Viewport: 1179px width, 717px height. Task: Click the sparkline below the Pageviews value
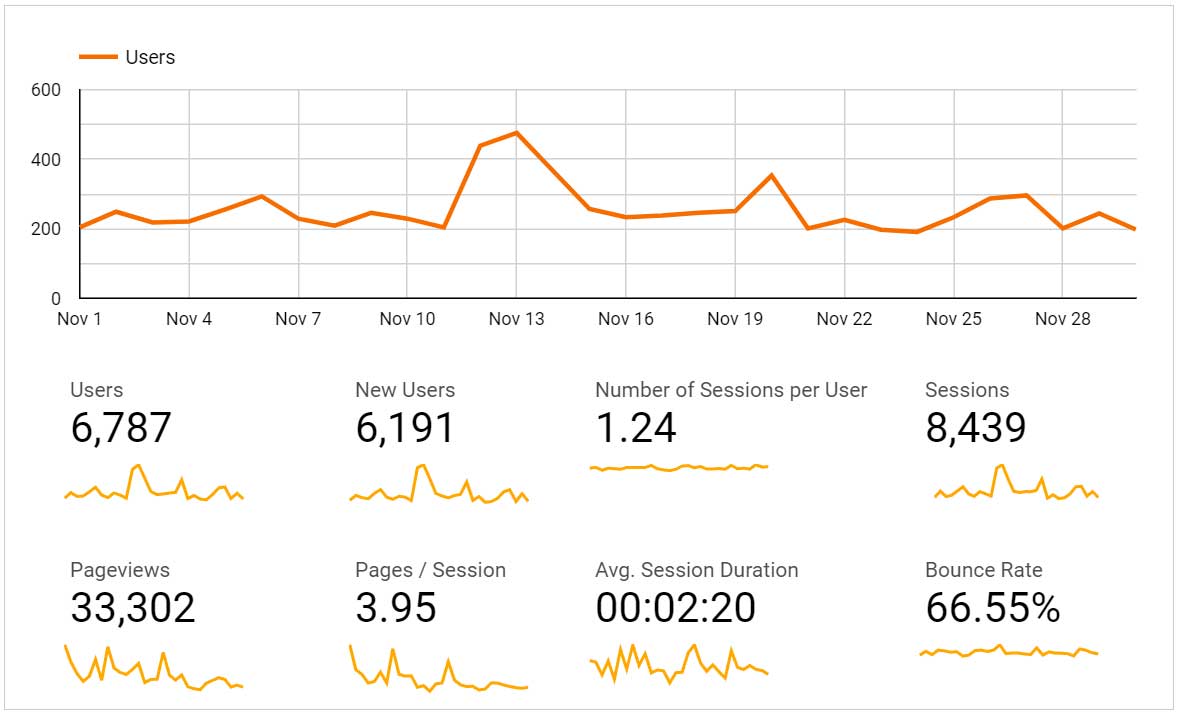(154, 668)
